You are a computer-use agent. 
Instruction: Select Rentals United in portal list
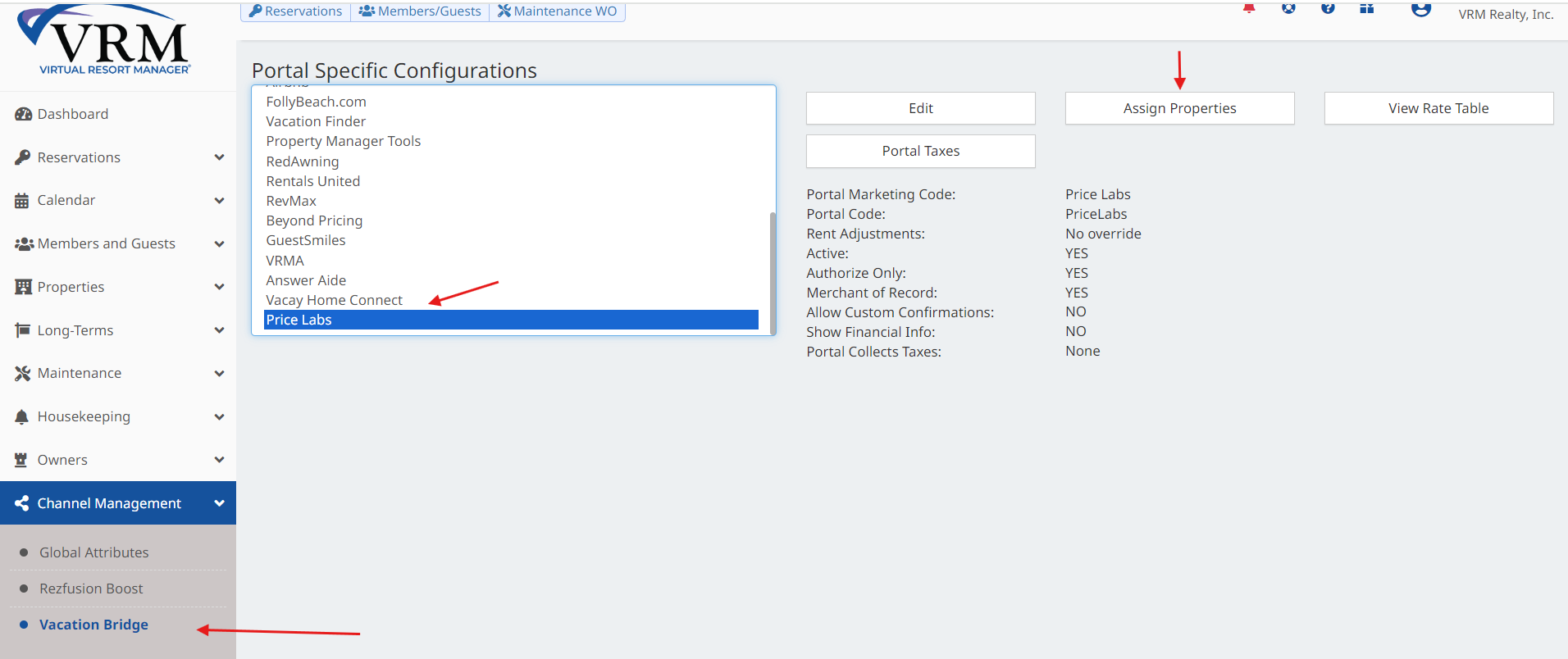pyautogui.click(x=511, y=181)
